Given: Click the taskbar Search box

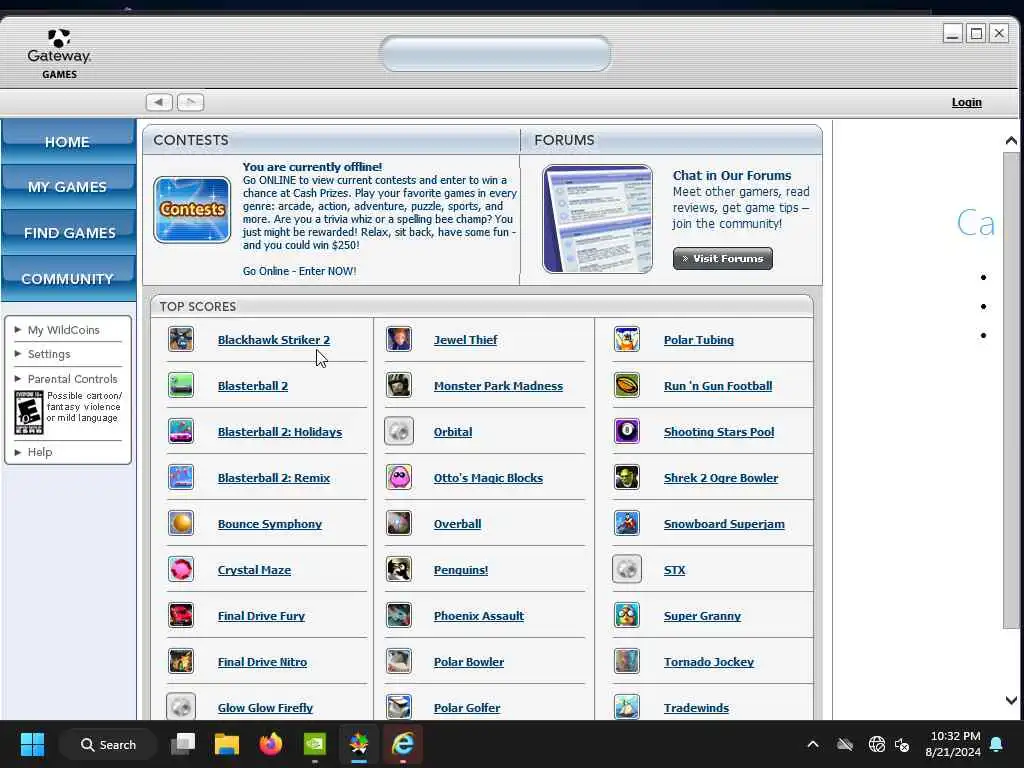Looking at the screenshot, I should pyautogui.click(x=108, y=744).
